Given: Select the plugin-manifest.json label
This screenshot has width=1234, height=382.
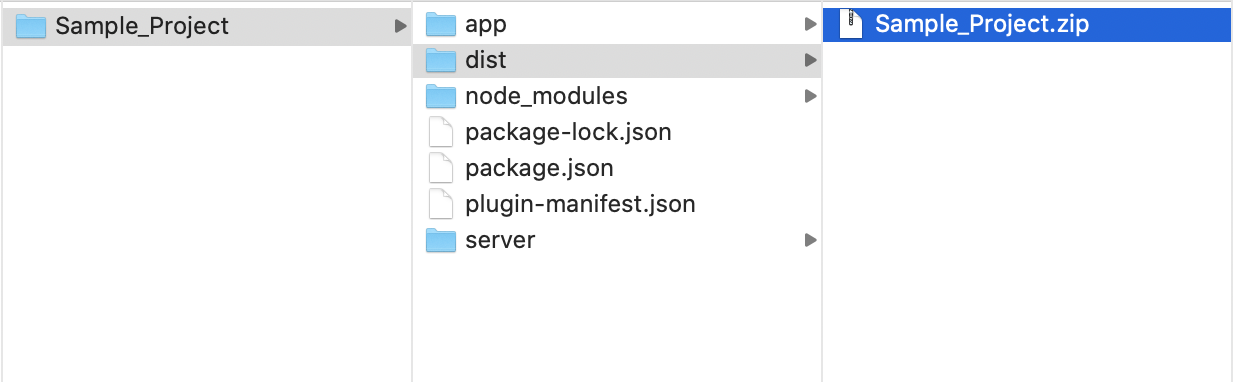Looking at the screenshot, I should coord(580,204).
